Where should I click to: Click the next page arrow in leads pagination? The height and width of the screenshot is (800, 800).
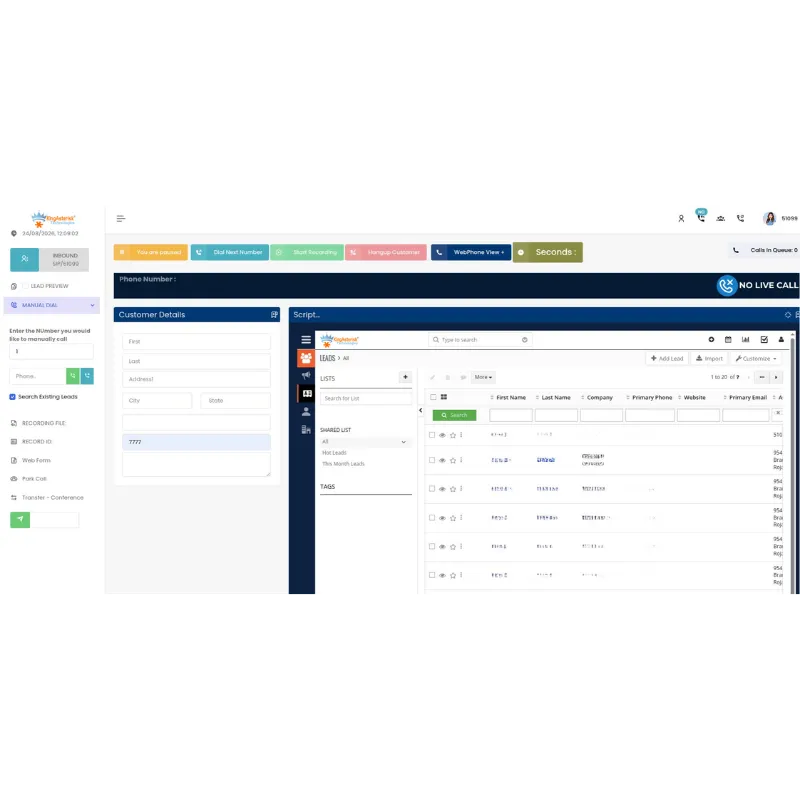(776, 378)
